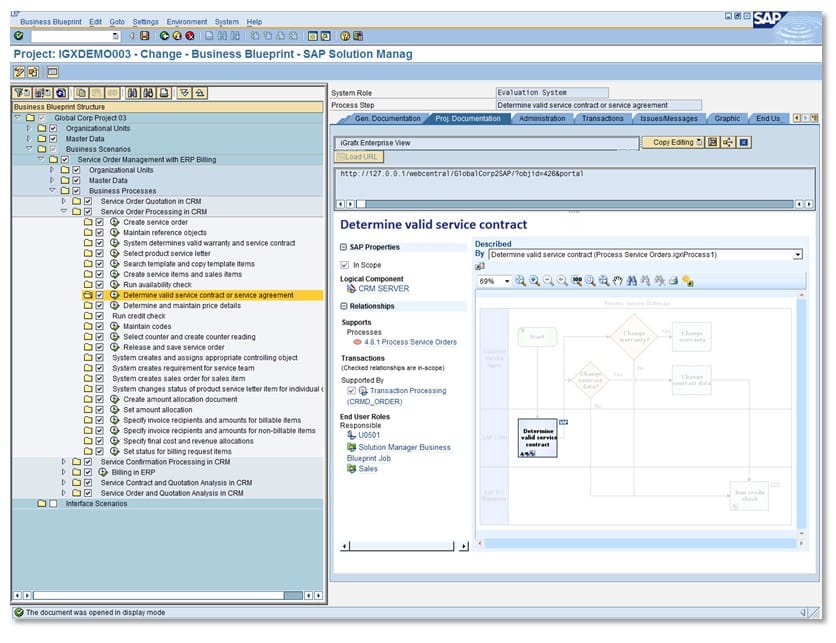
Task: Toggle the In Scope checkbox
Action: pos(344,264)
